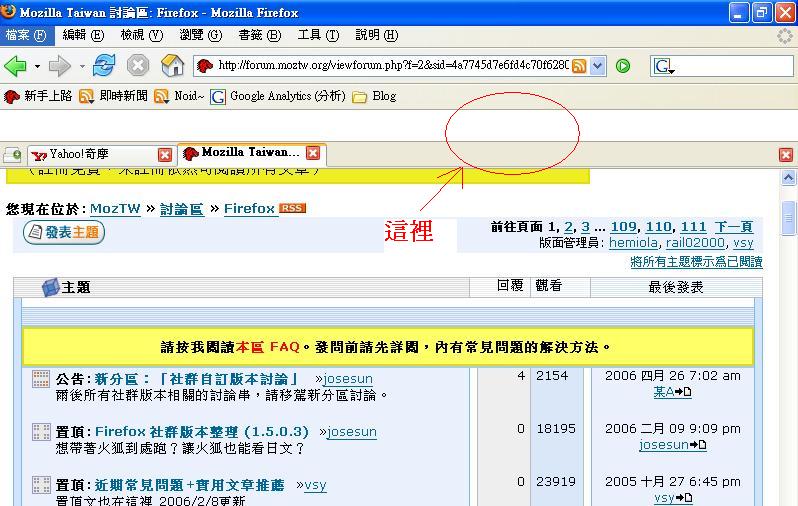Open the Blog bookmark folder
Image resolution: width=798 pixels, height=506 pixels.
374,96
